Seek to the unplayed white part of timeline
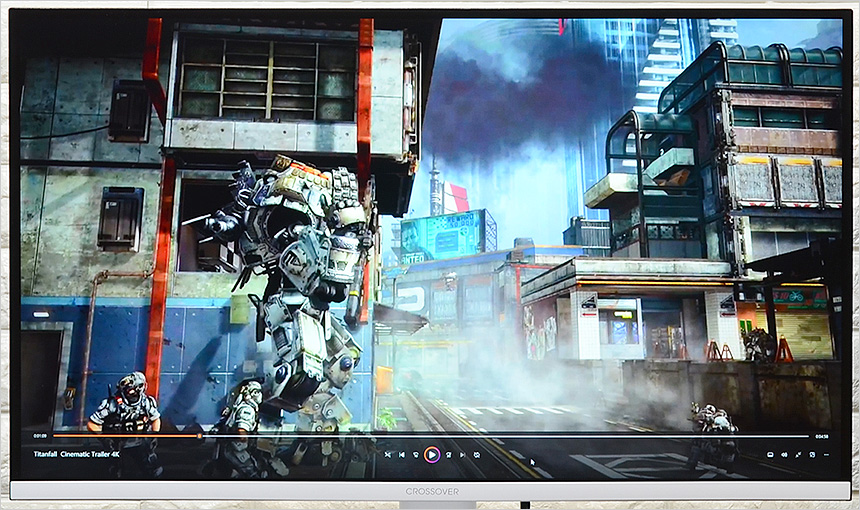The image size is (860, 510). click(500, 436)
